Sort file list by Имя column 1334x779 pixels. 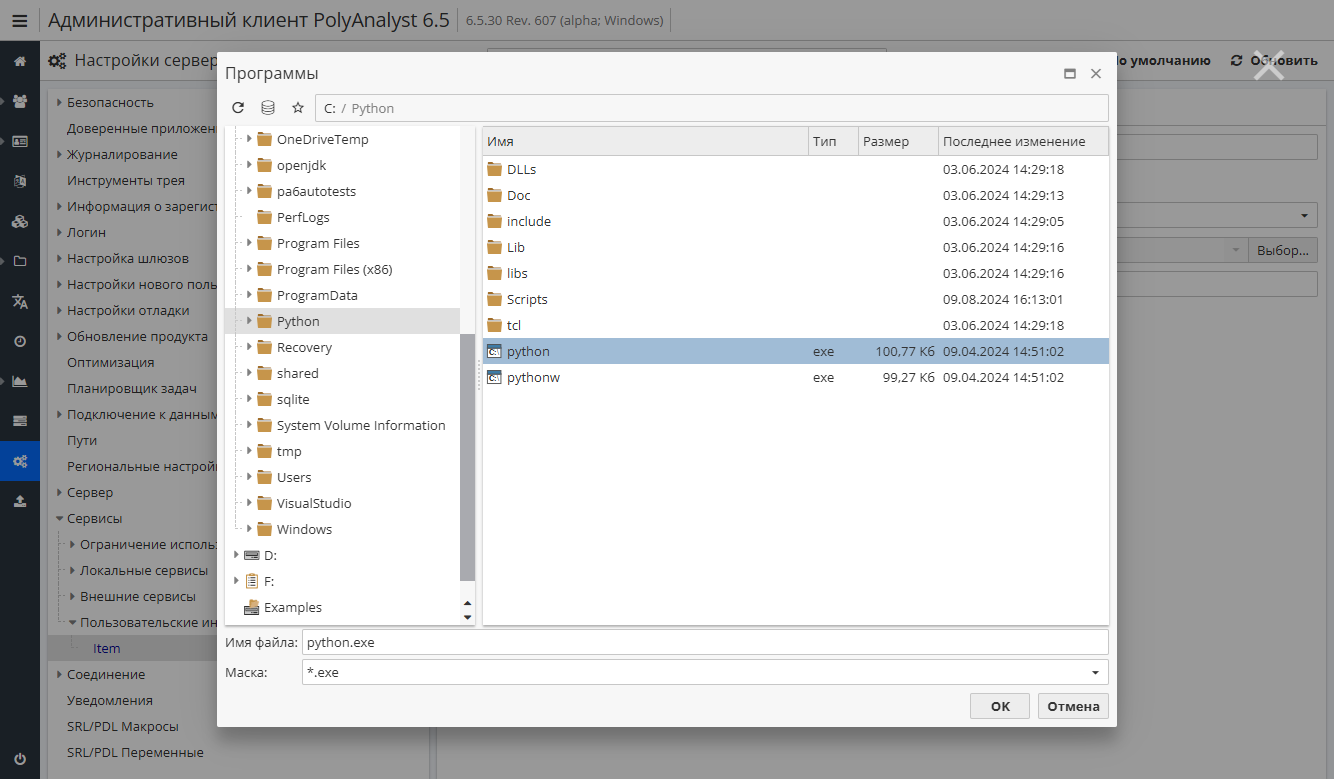(x=645, y=141)
